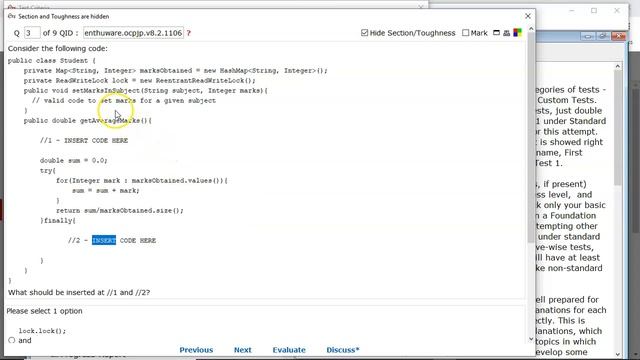Image resolution: width=640 pixels, height=360 pixels.
Task: Click the QID field enthuware.ocpjp.v8.2.1106
Action: coord(133,33)
